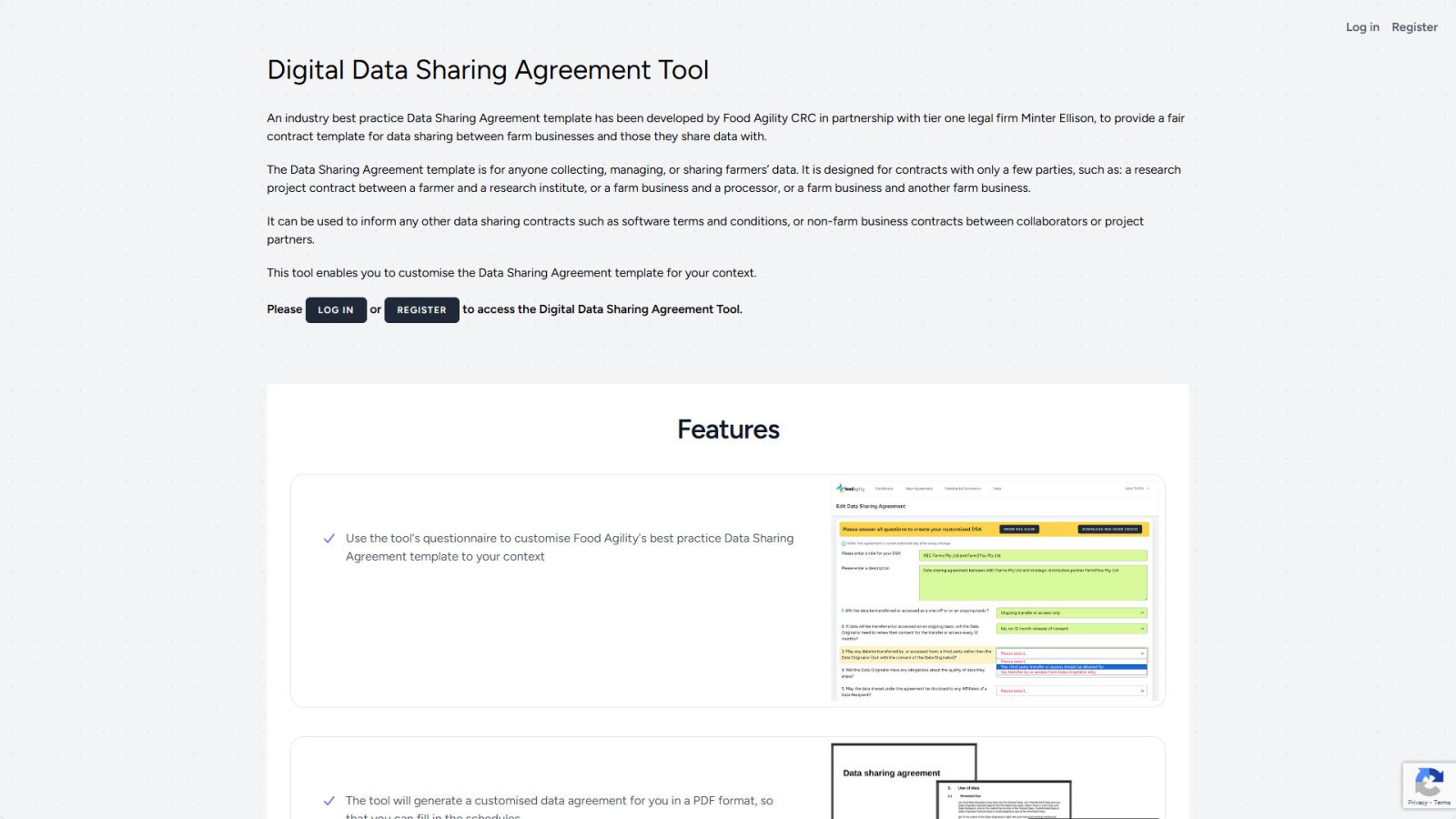Click the questionnaire feature description text
The width and height of the screenshot is (1456, 819).
[570, 548]
